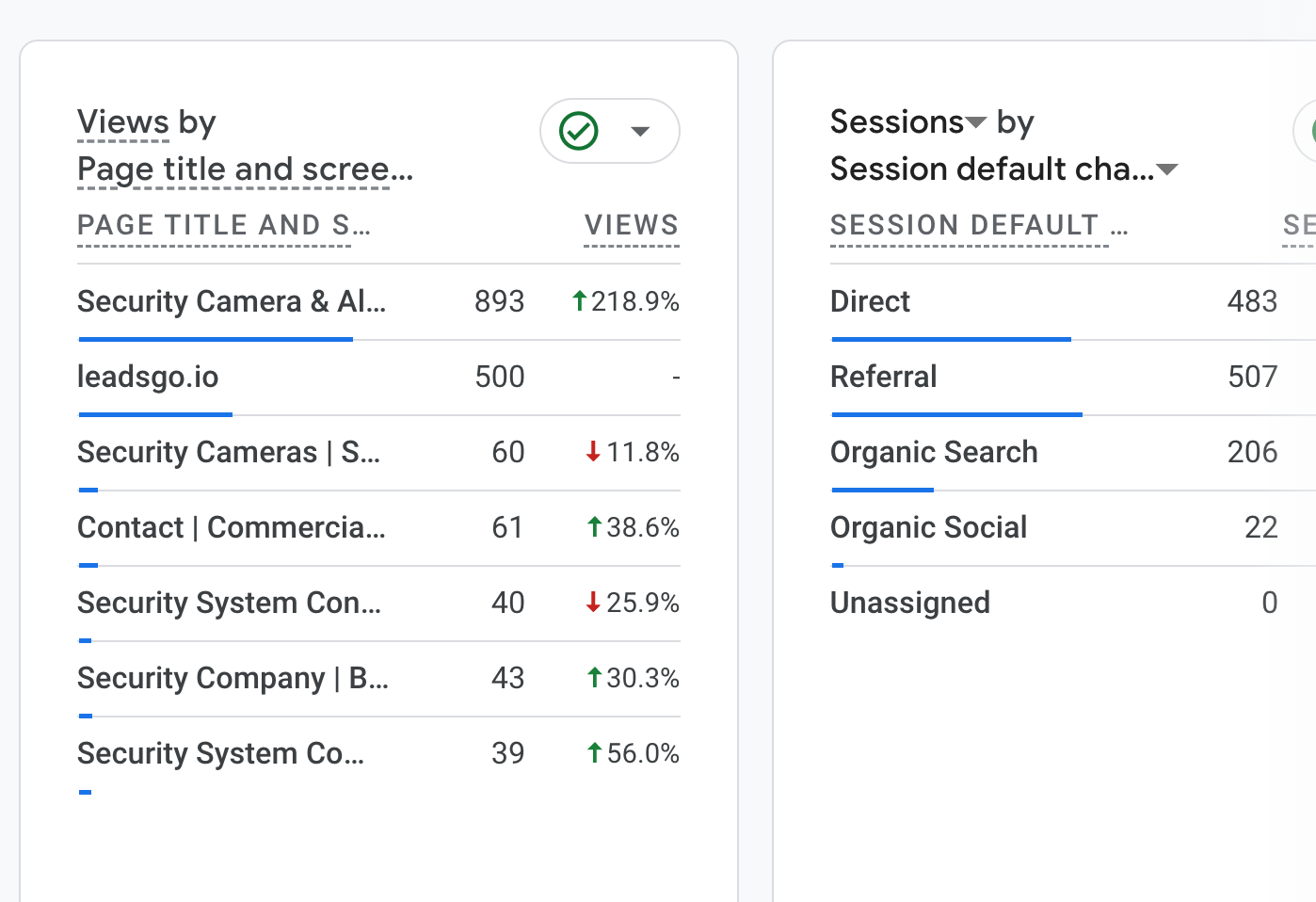Click the green checkmark status icon
The image size is (1316, 902).
(579, 131)
